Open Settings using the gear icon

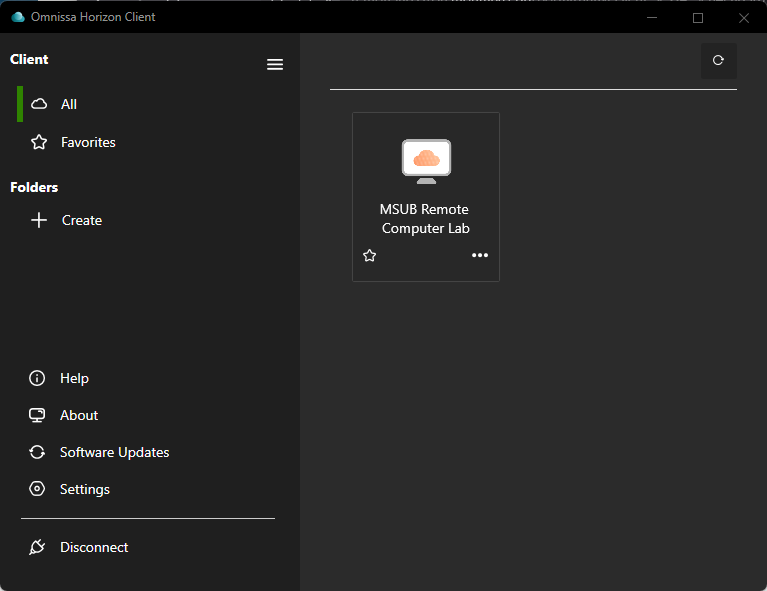tap(38, 489)
